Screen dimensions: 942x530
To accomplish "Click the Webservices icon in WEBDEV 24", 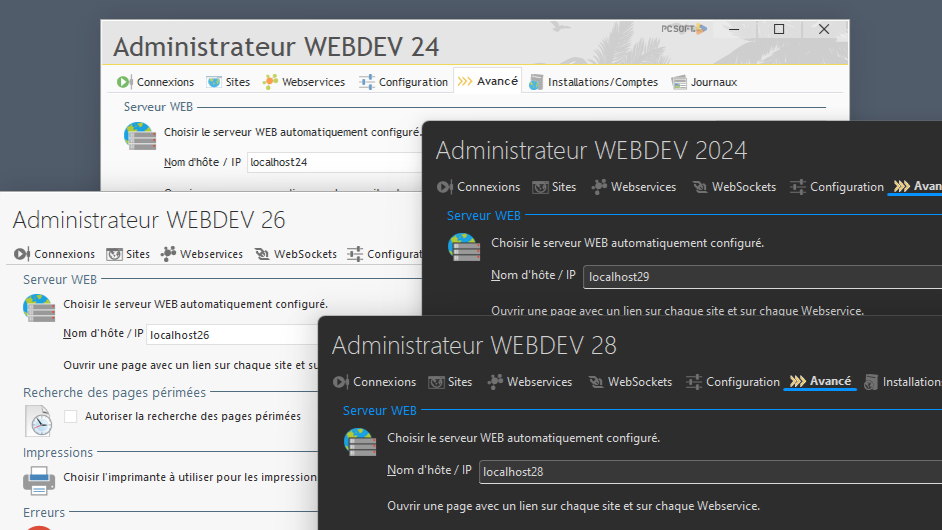I will coord(270,82).
